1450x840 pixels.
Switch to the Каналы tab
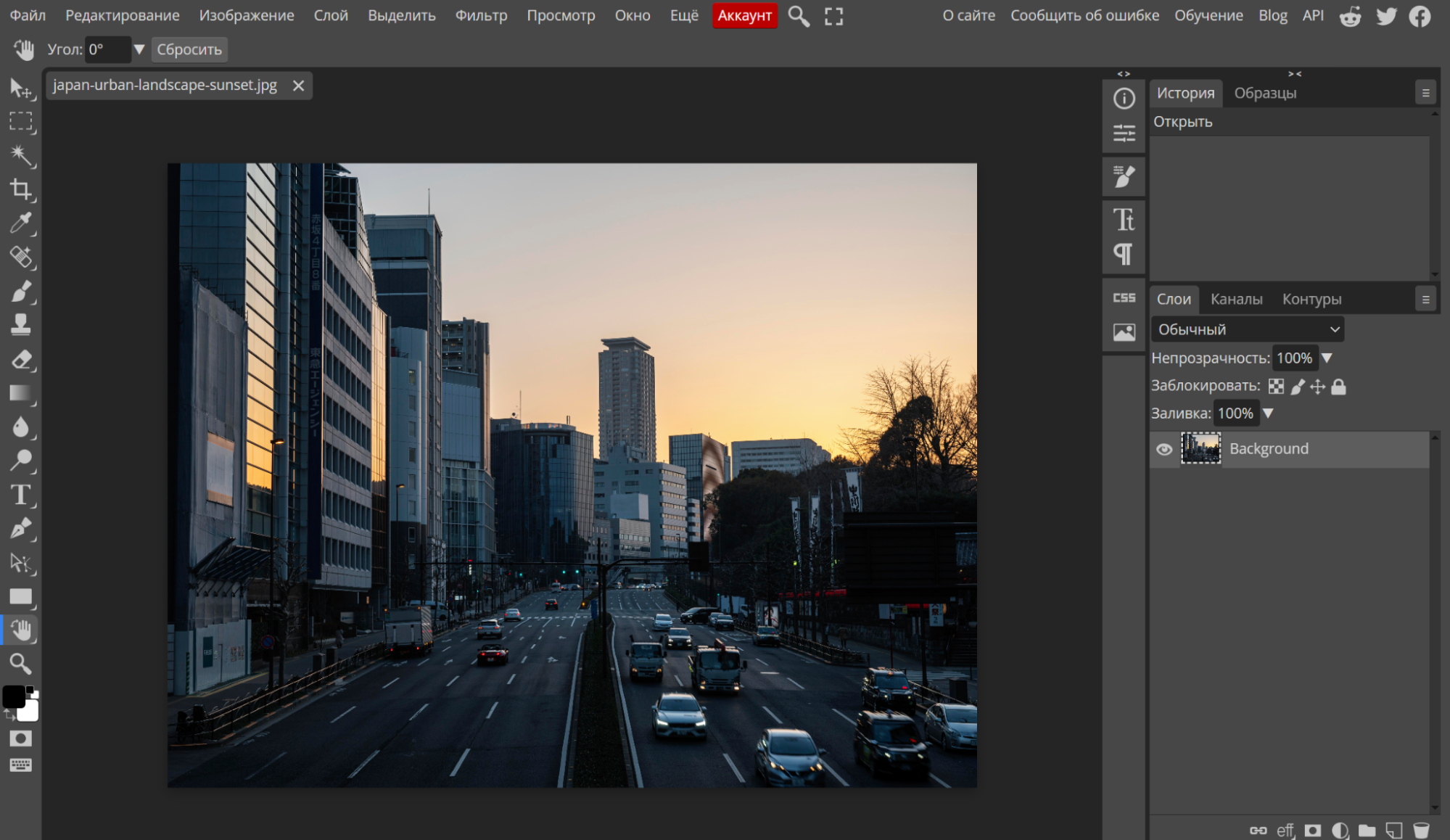click(1236, 299)
